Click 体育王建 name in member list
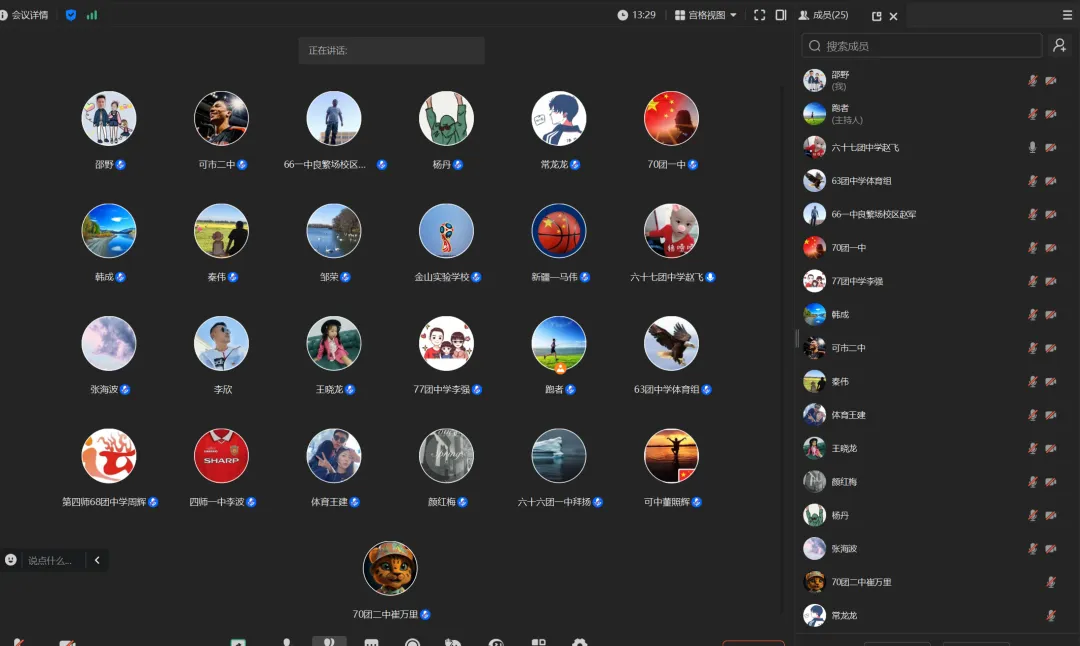Viewport: 1080px width, 646px height. pos(848,415)
